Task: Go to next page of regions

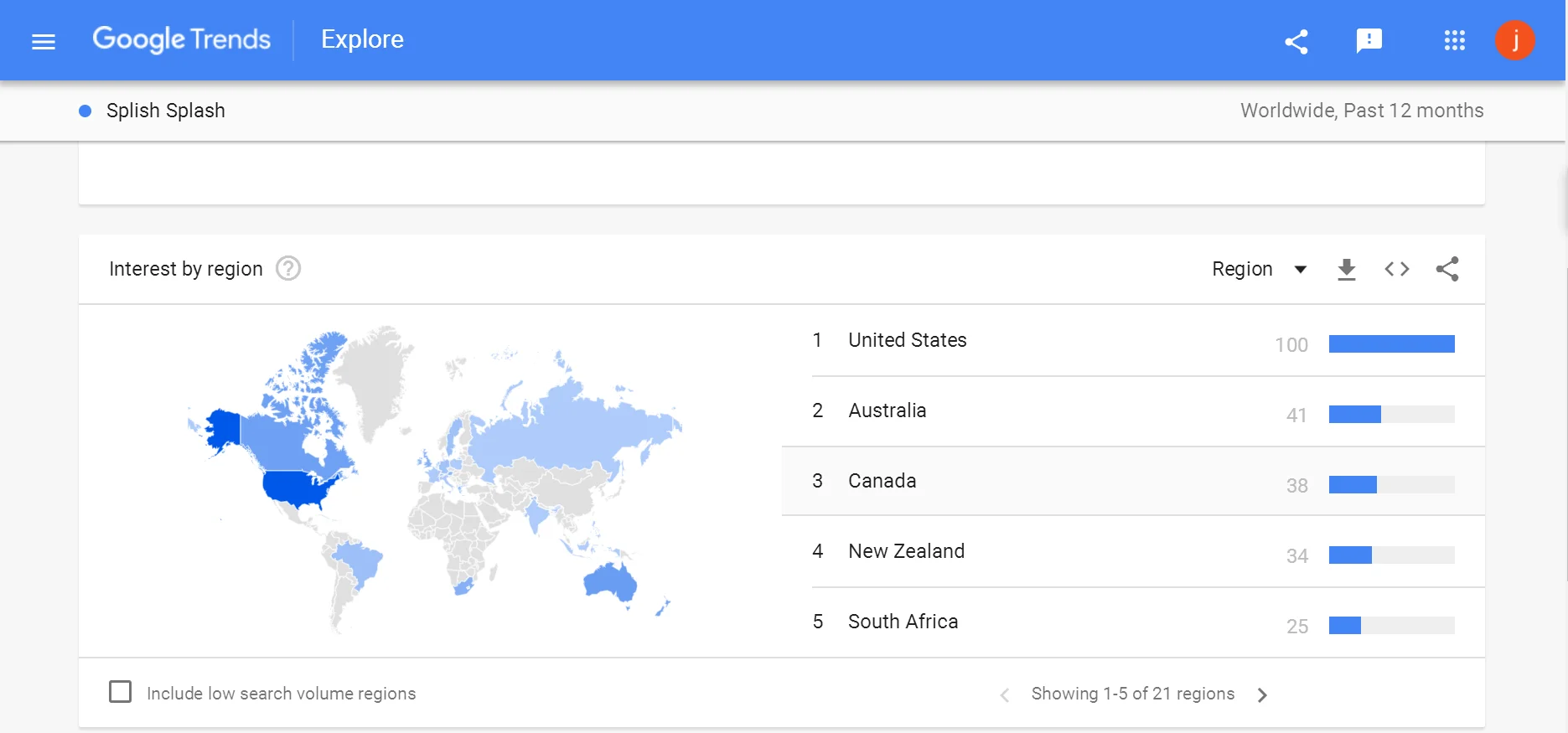Action: (1262, 694)
